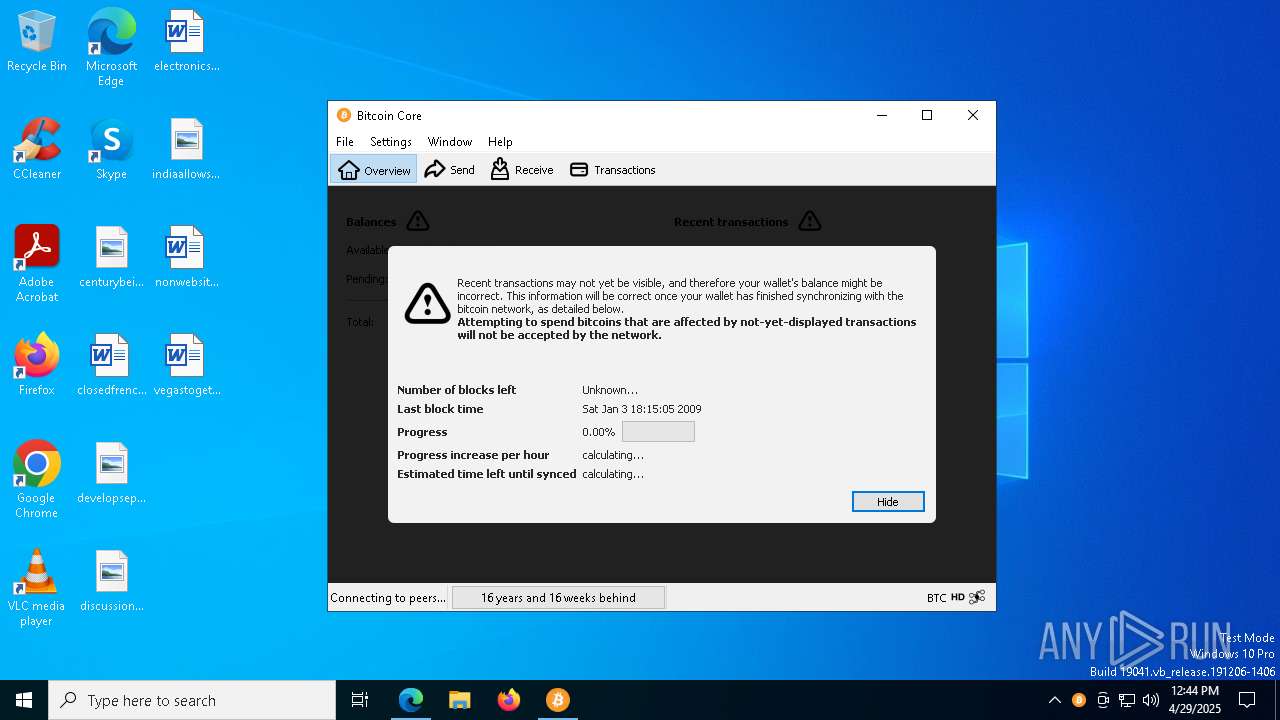The image size is (1280, 720).
Task: Click the Bitcoin icon in system tray
Action: (1078, 700)
